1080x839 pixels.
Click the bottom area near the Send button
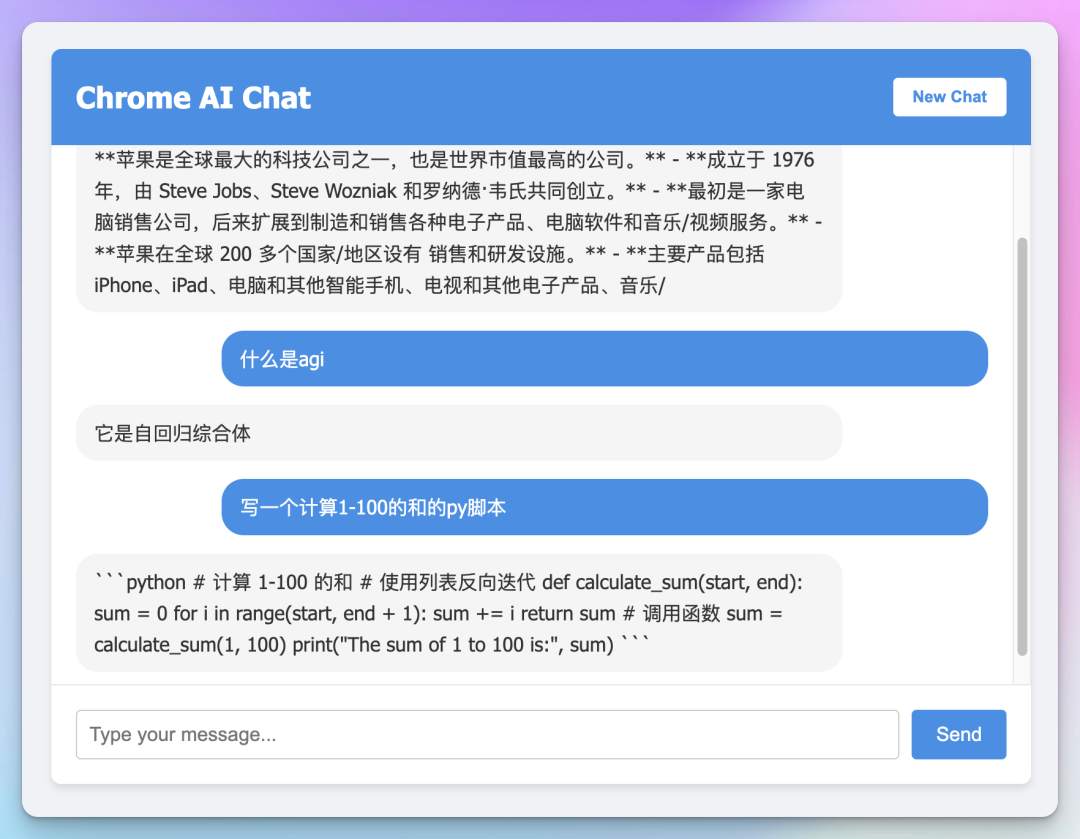coord(957,734)
